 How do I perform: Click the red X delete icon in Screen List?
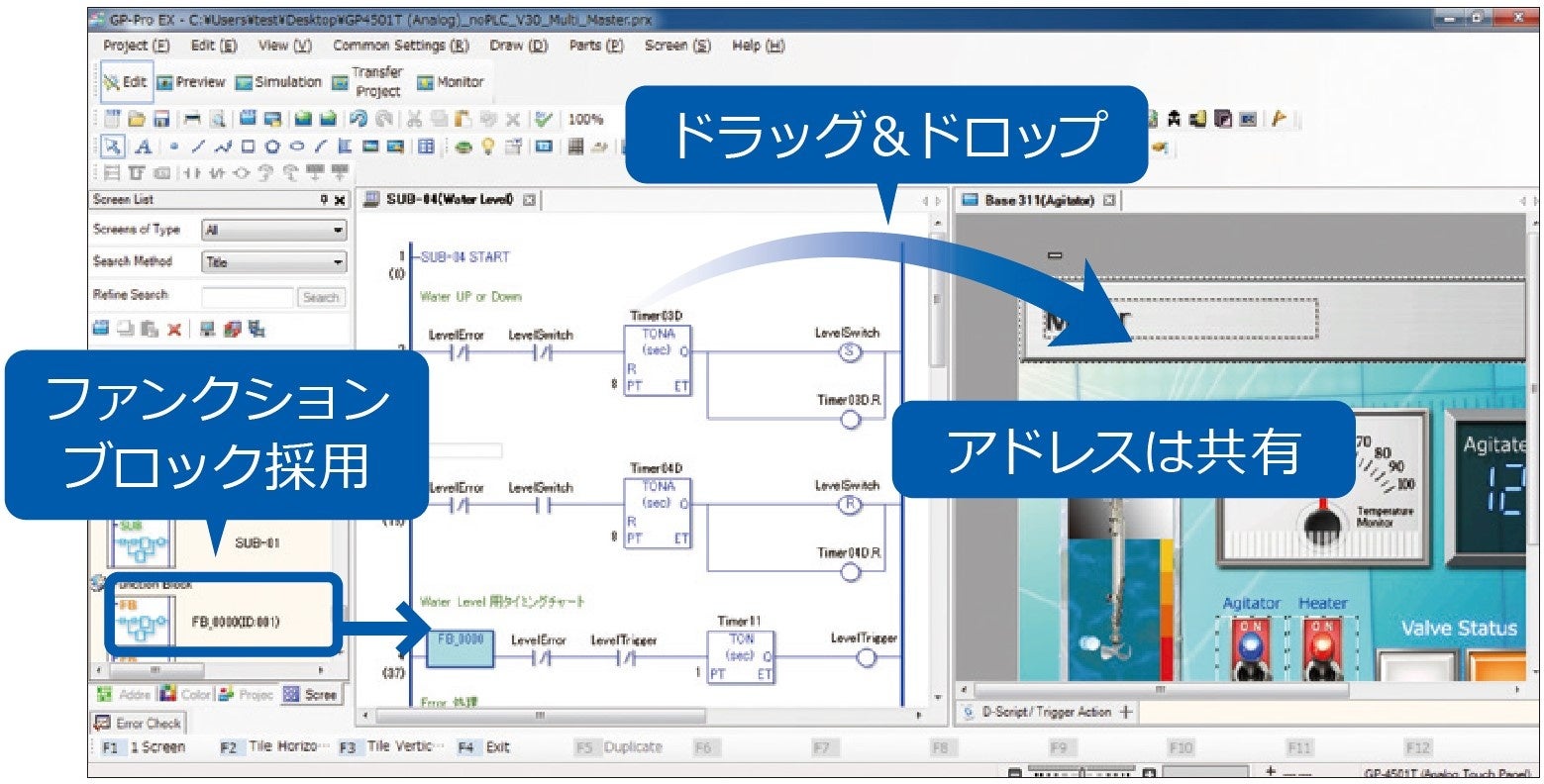coord(174,330)
